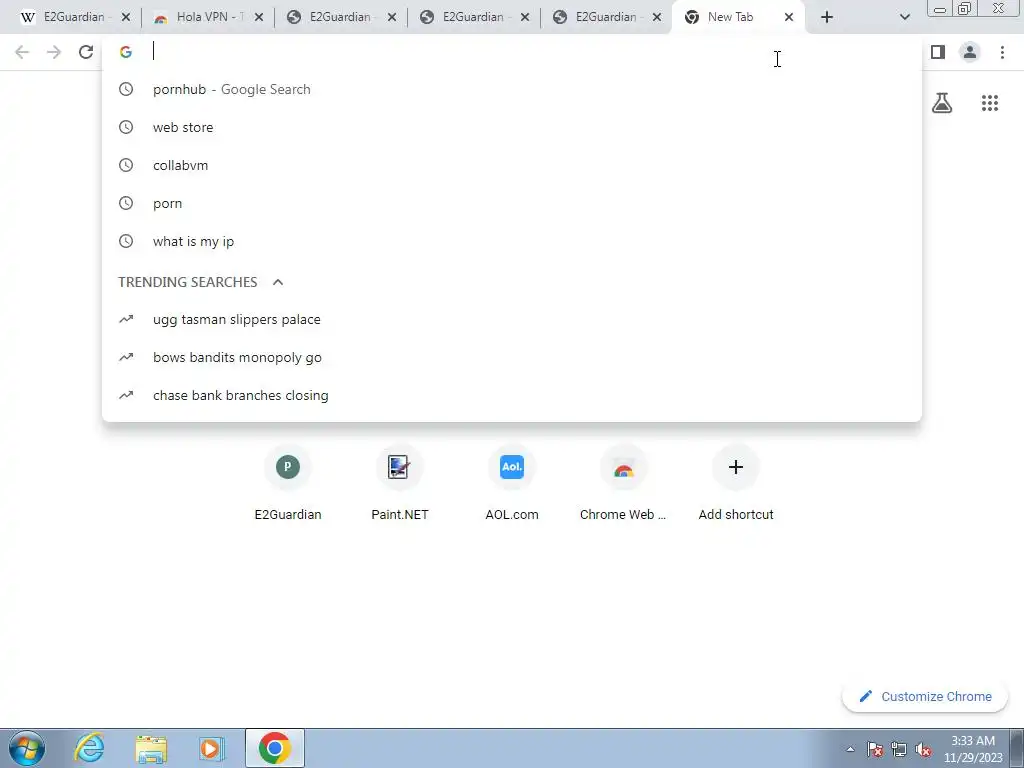Close the Hola VPN tab
Screen dimensions: 1024x768
click(x=259, y=18)
